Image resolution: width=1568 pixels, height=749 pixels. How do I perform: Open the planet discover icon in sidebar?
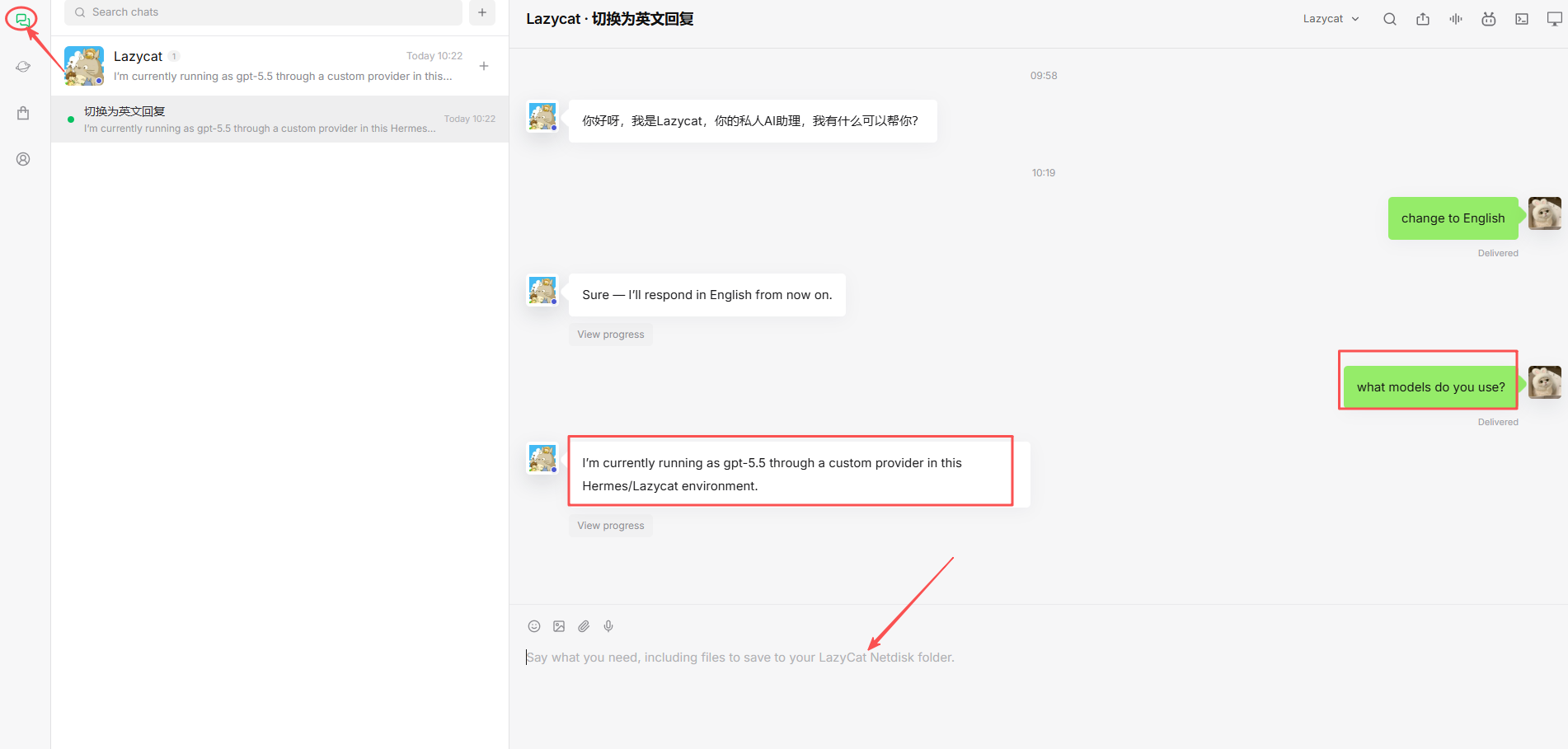click(23, 67)
